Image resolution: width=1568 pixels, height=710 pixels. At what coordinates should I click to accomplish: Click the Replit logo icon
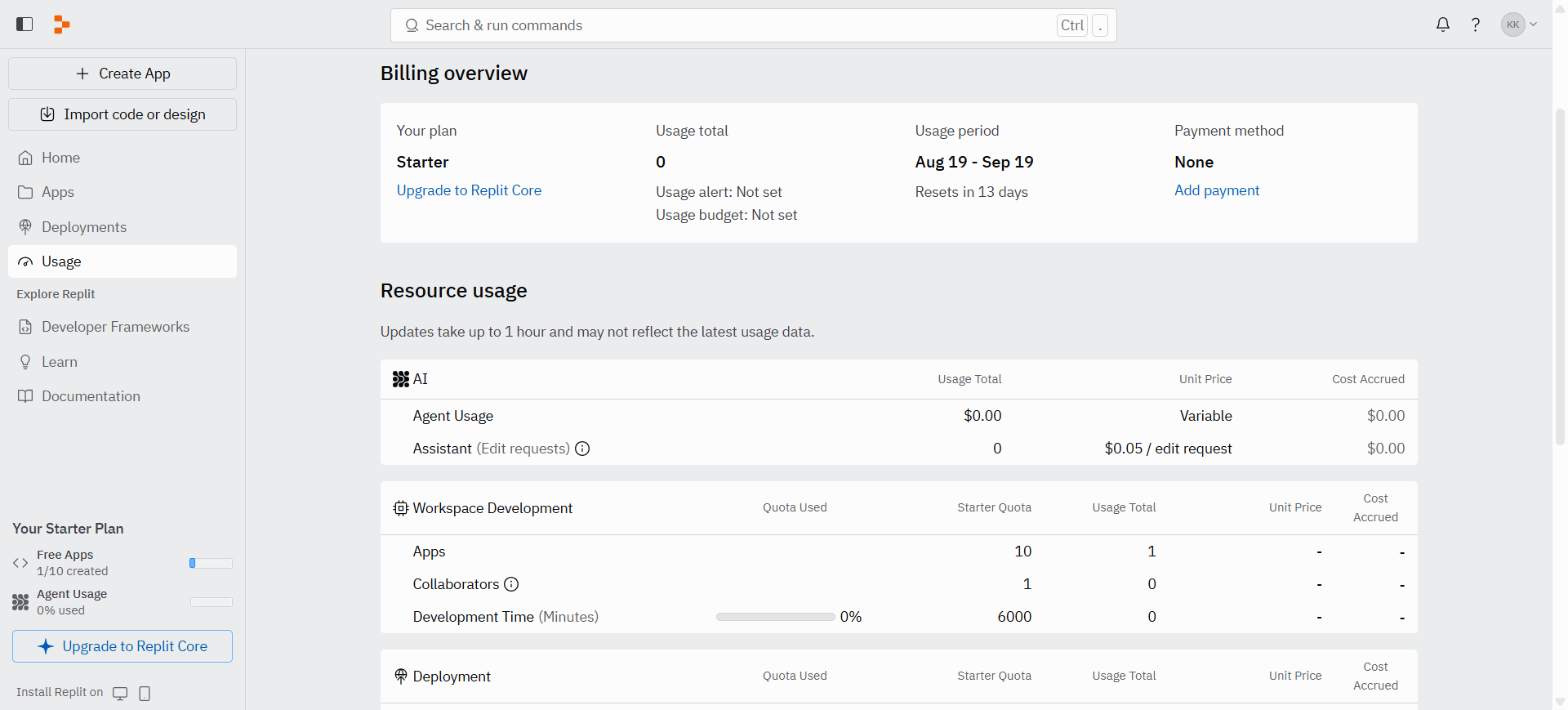[61, 25]
